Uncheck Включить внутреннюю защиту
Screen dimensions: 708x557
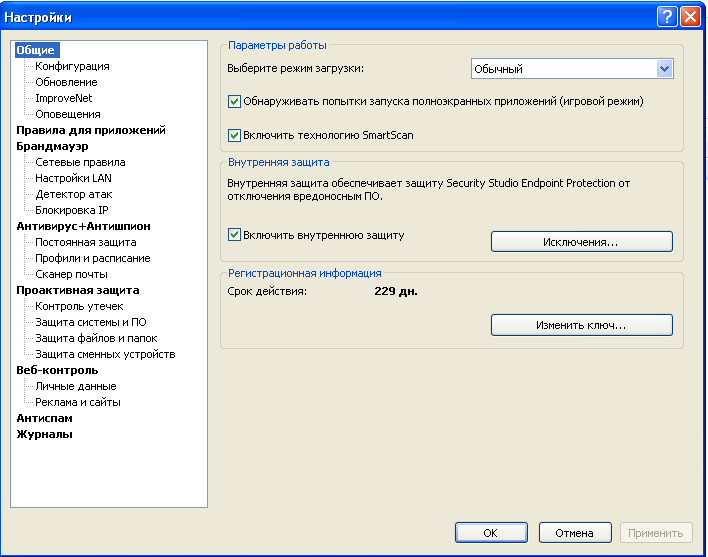pos(234,235)
